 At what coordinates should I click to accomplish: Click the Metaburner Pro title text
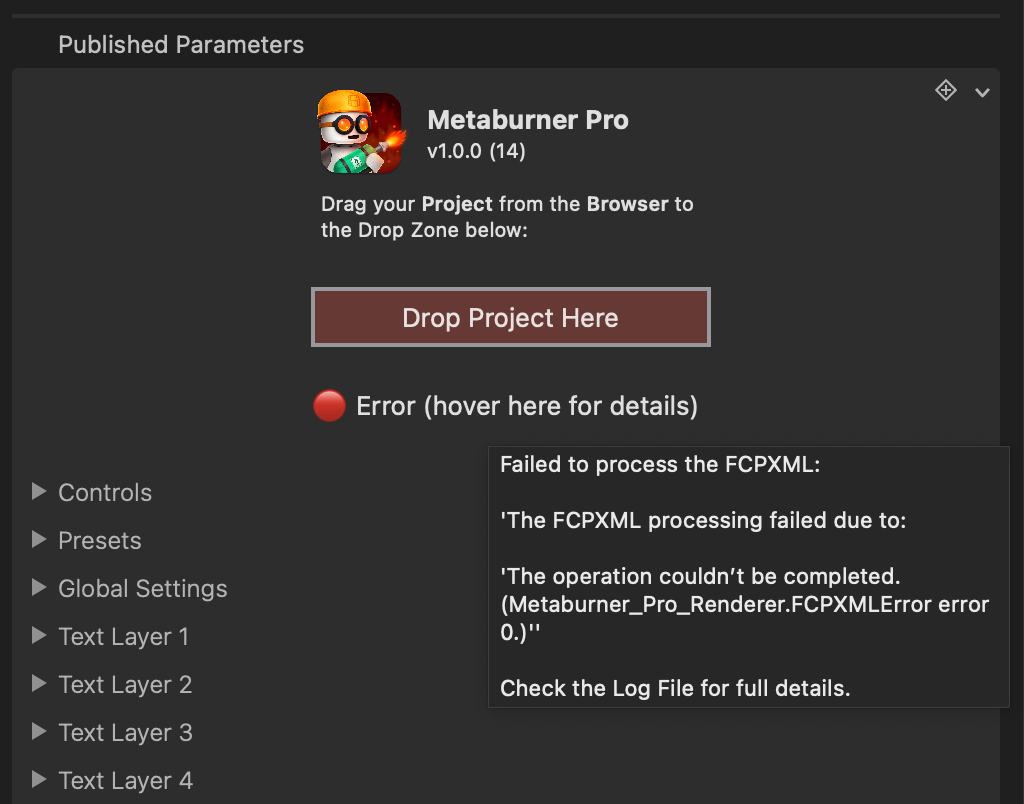[x=528, y=120]
